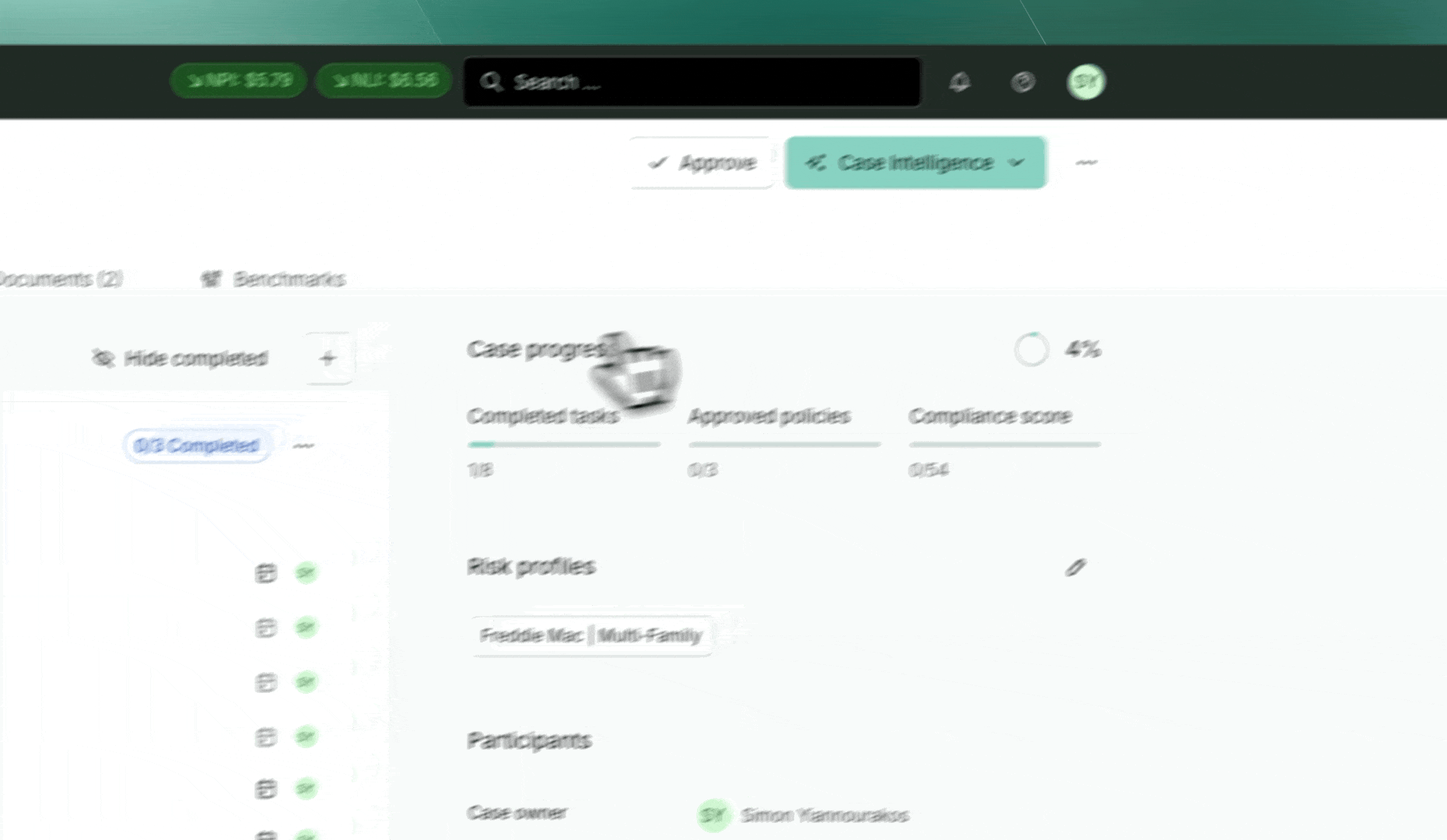Switch to the Benchmarks tab
The width and height of the screenshot is (1447, 840).
(x=274, y=279)
